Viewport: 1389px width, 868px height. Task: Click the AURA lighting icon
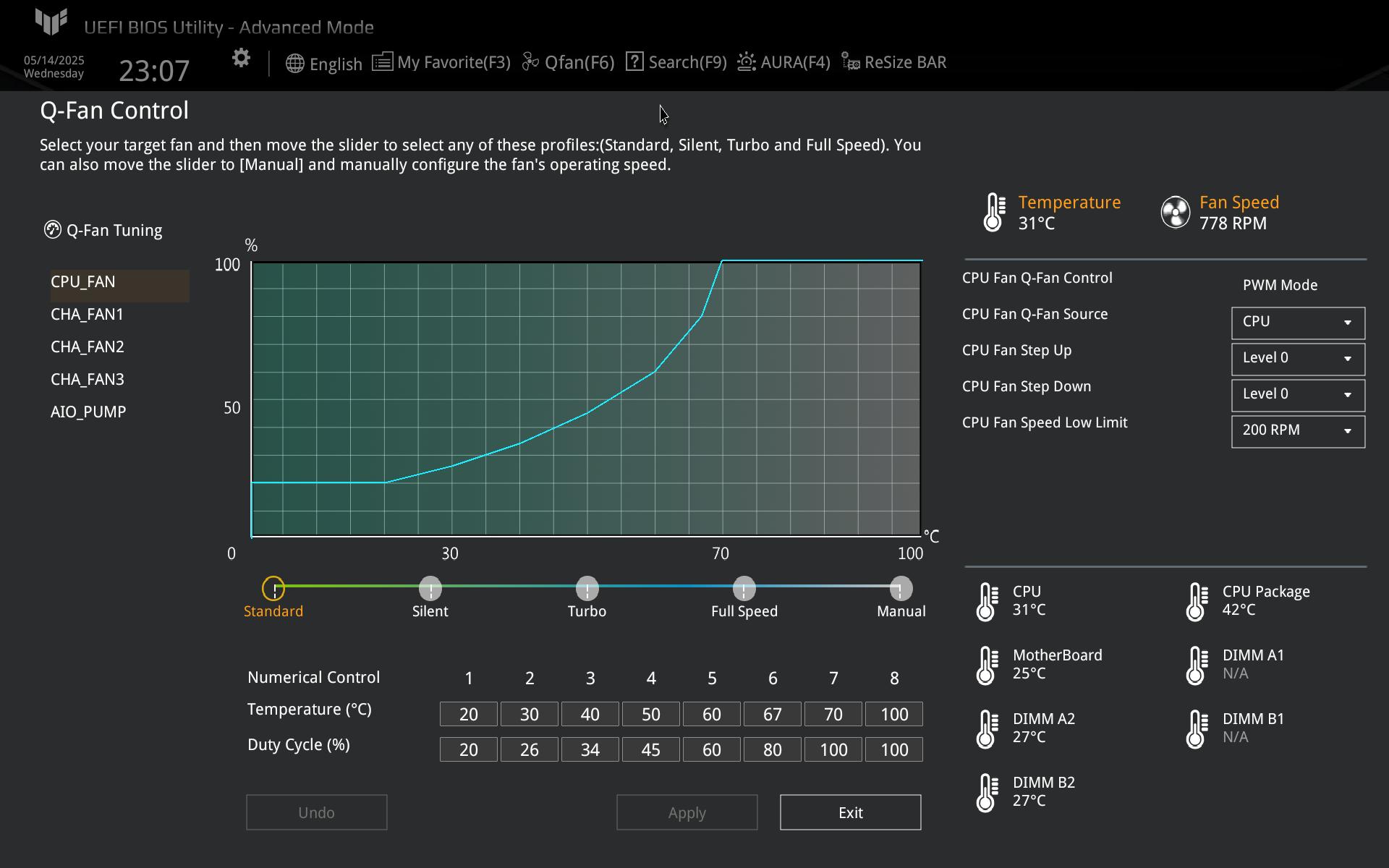[747, 62]
